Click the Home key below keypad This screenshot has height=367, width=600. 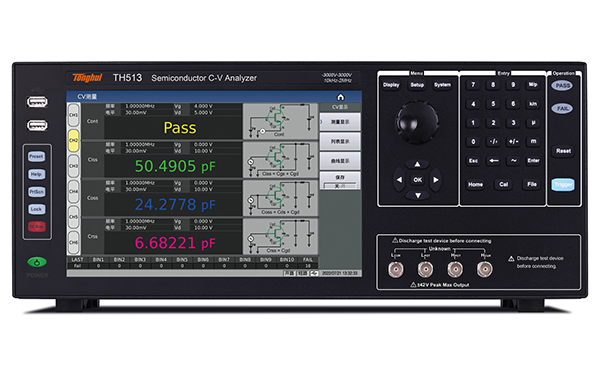pos(475,184)
